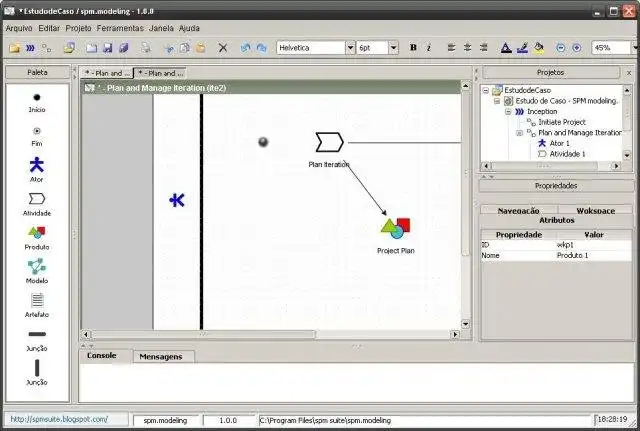Align text left
This screenshot has height=431, width=640.
pyautogui.click(x=451, y=48)
